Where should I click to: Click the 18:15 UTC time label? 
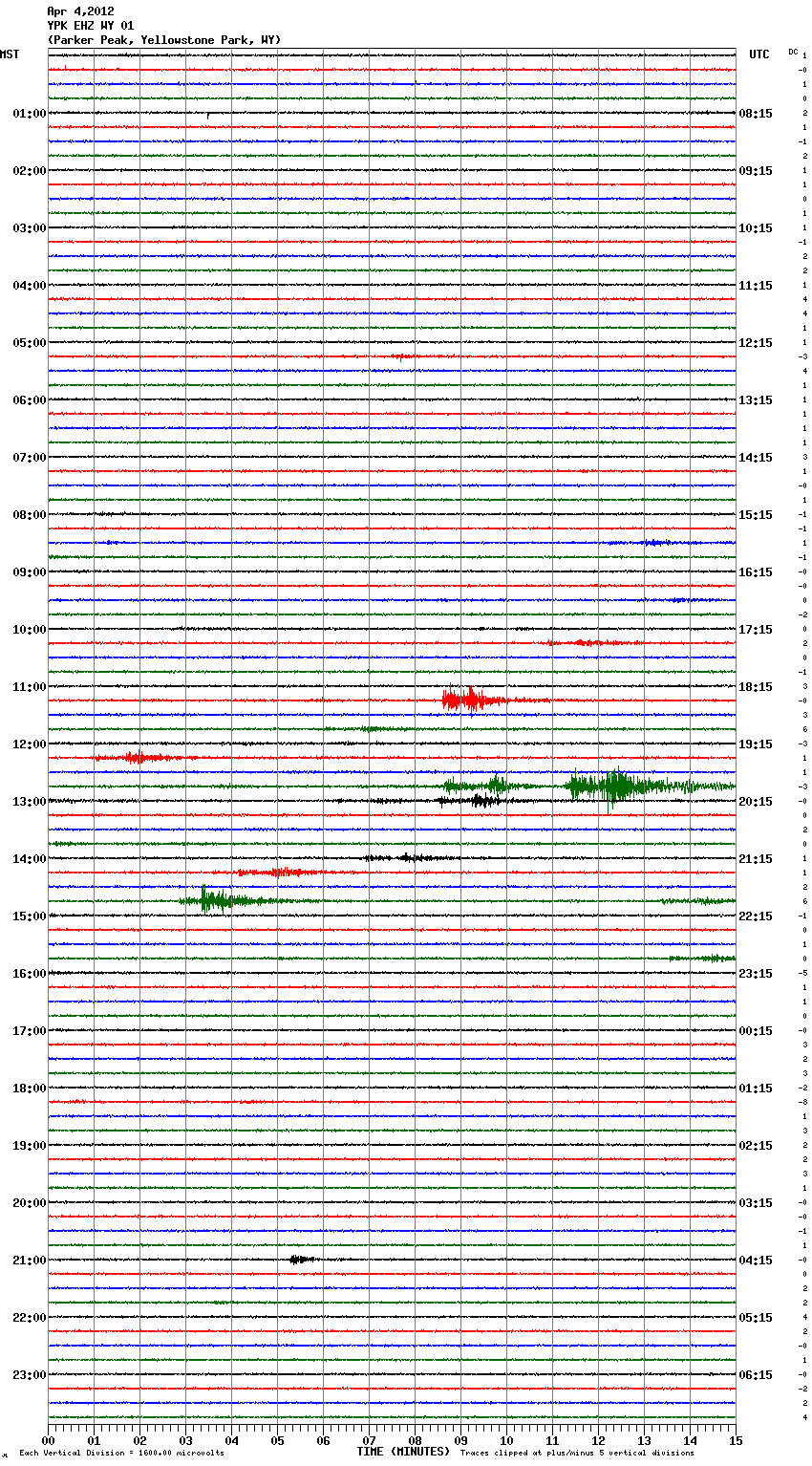coord(756,687)
